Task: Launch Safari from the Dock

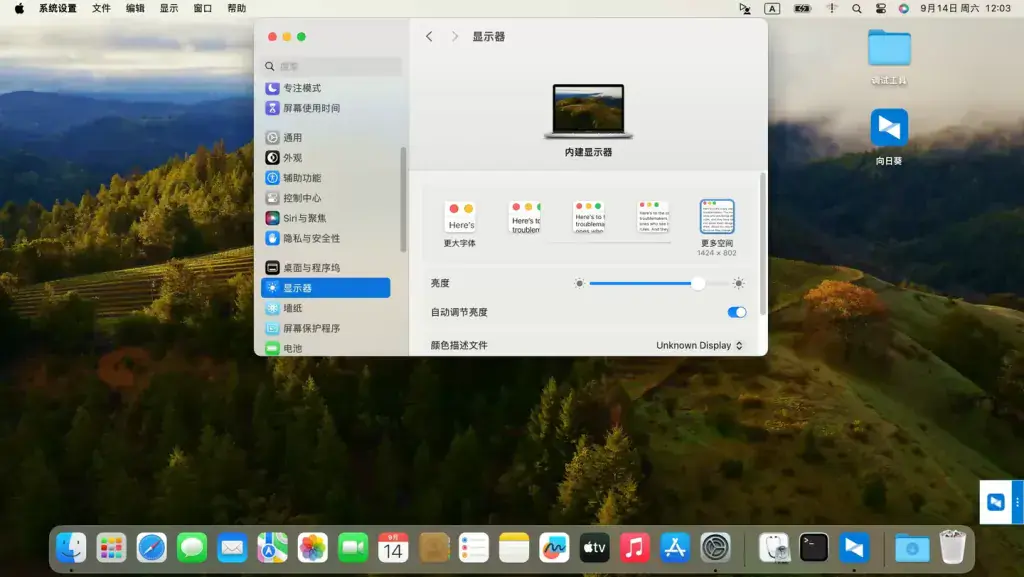Action: tap(152, 548)
